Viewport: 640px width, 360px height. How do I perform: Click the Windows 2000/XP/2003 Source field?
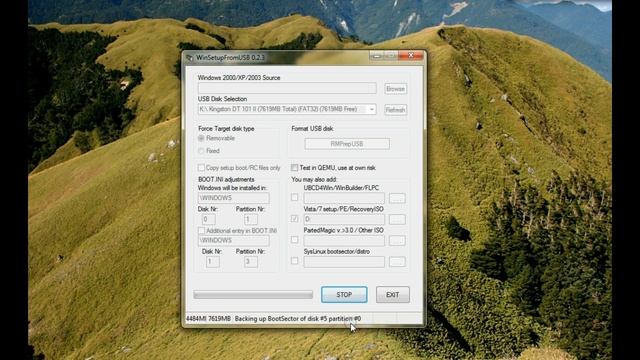coord(287,88)
